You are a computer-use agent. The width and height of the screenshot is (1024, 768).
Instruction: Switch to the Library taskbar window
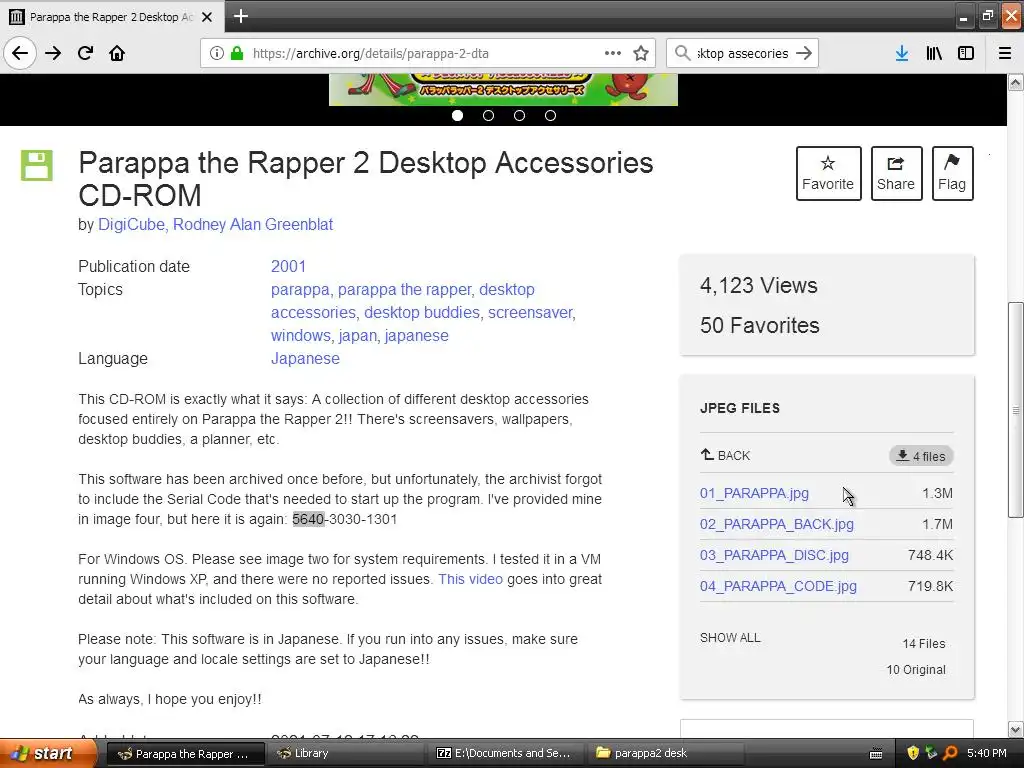tap(346, 753)
